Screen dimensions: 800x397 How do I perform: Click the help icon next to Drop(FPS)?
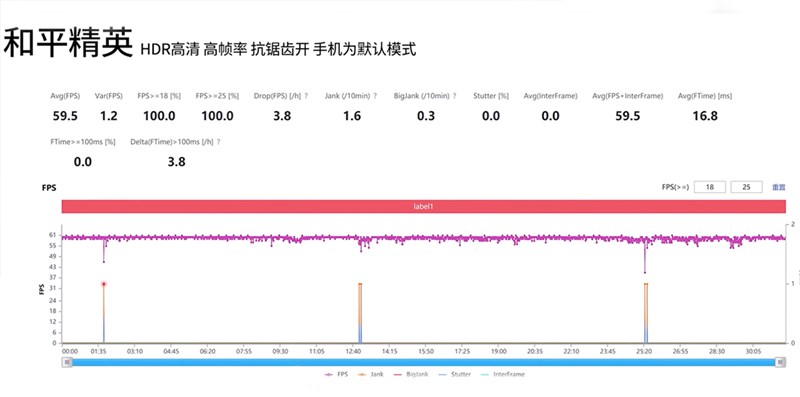pos(306,96)
